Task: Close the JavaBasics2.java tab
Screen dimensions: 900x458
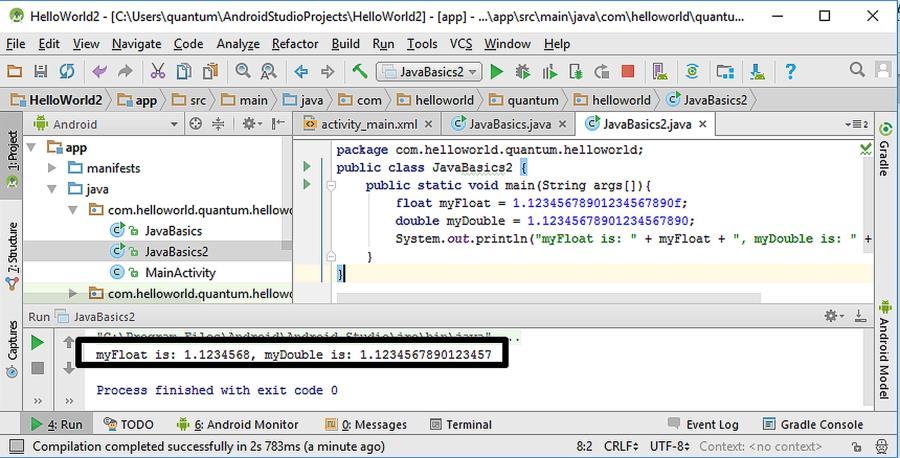Action: [x=703, y=124]
